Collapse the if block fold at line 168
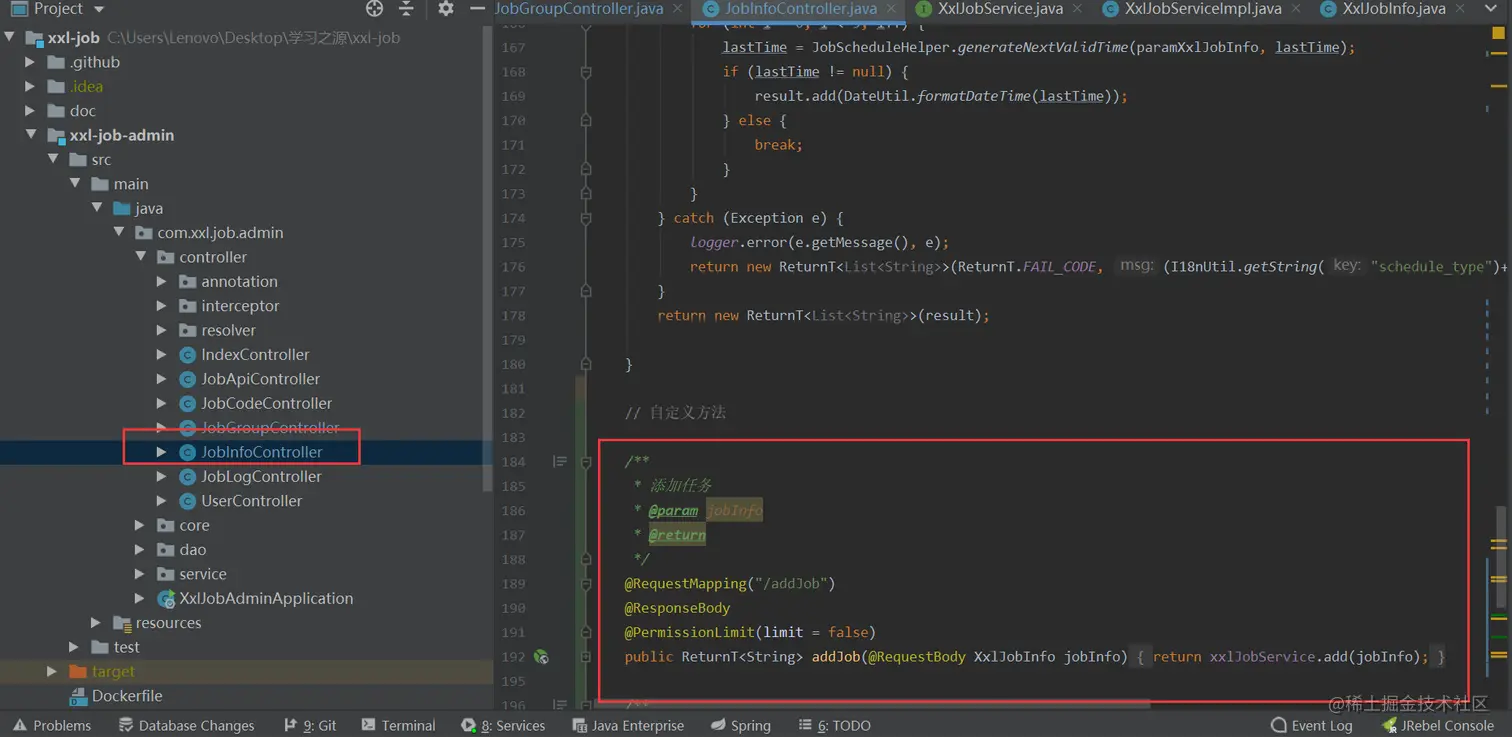The image size is (1512, 737). pyautogui.click(x=586, y=72)
